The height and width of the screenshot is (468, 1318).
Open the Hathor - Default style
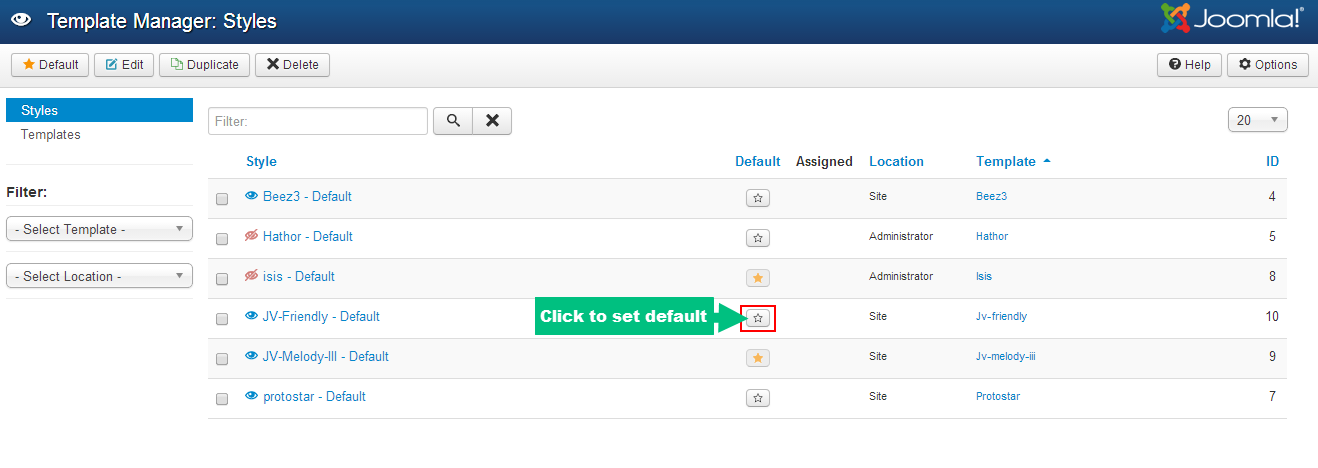click(x=308, y=236)
